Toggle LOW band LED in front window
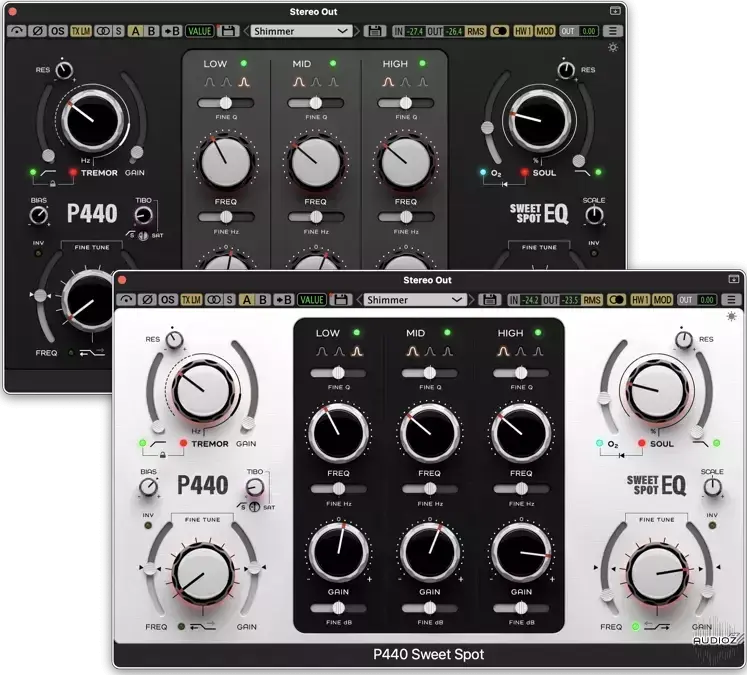Image resolution: width=747 pixels, height=675 pixels. tap(356, 332)
